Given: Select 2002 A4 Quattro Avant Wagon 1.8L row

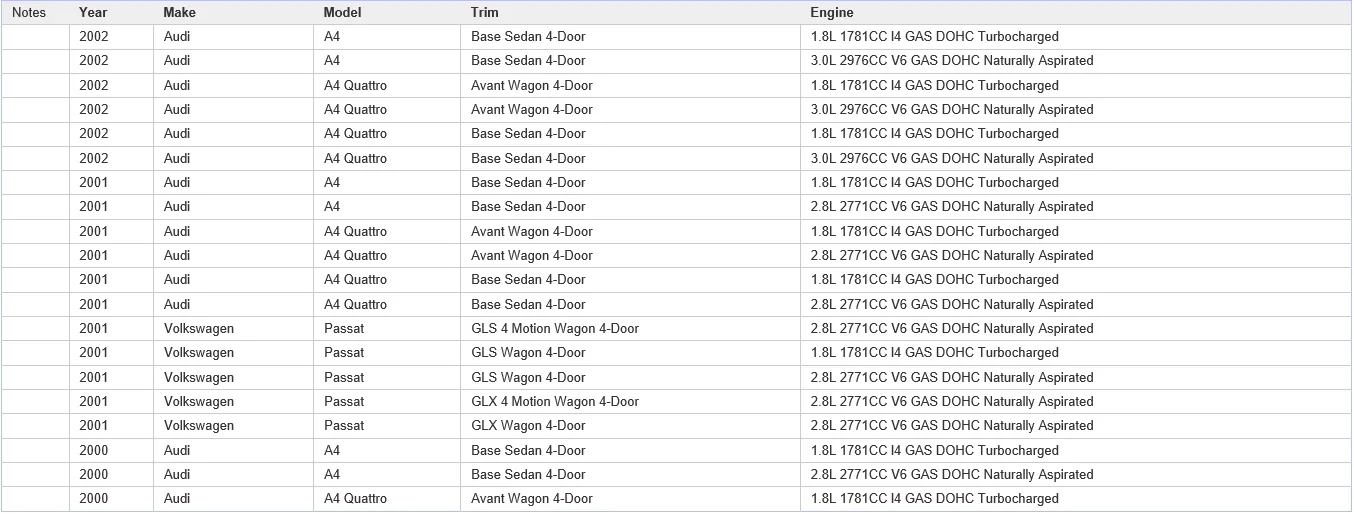Looking at the screenshot, I should 676,86.
